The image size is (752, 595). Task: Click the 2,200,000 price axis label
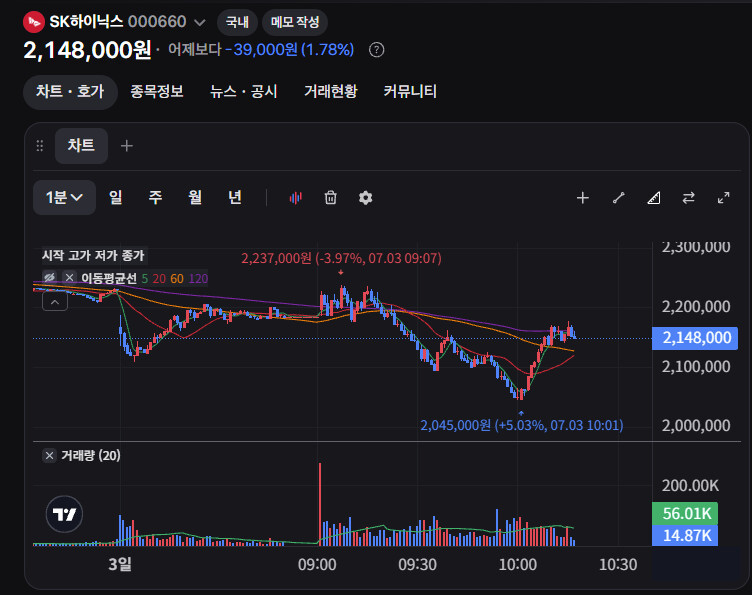pyautogui.click(x=696, y=307)
